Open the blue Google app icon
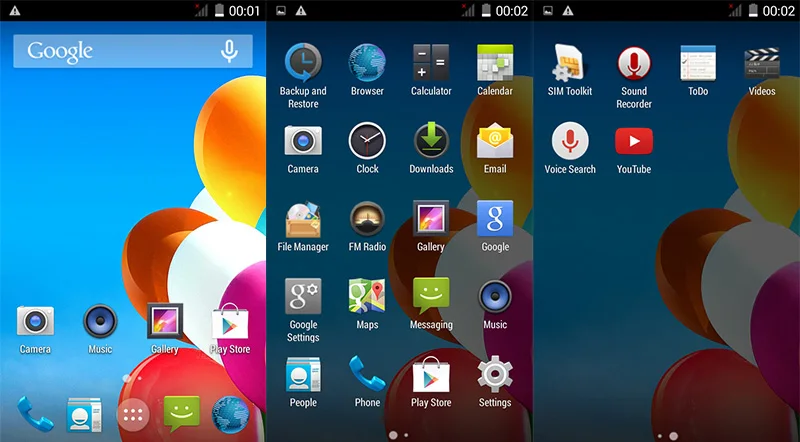800x442 pixels. [x=495, y=218]
